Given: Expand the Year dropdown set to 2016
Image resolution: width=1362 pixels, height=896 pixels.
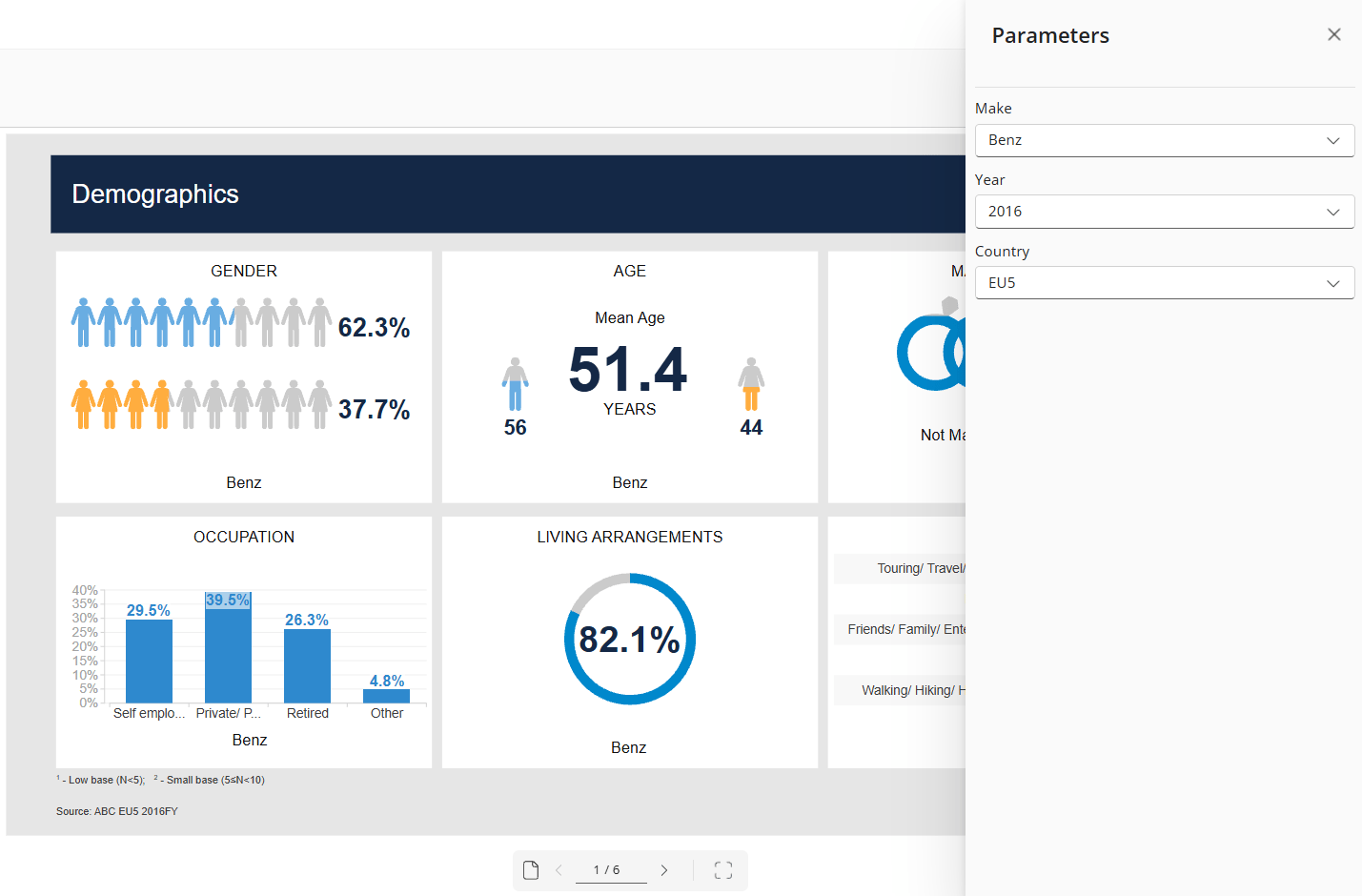Looking at the screenshot, I should click(1164, 212).
